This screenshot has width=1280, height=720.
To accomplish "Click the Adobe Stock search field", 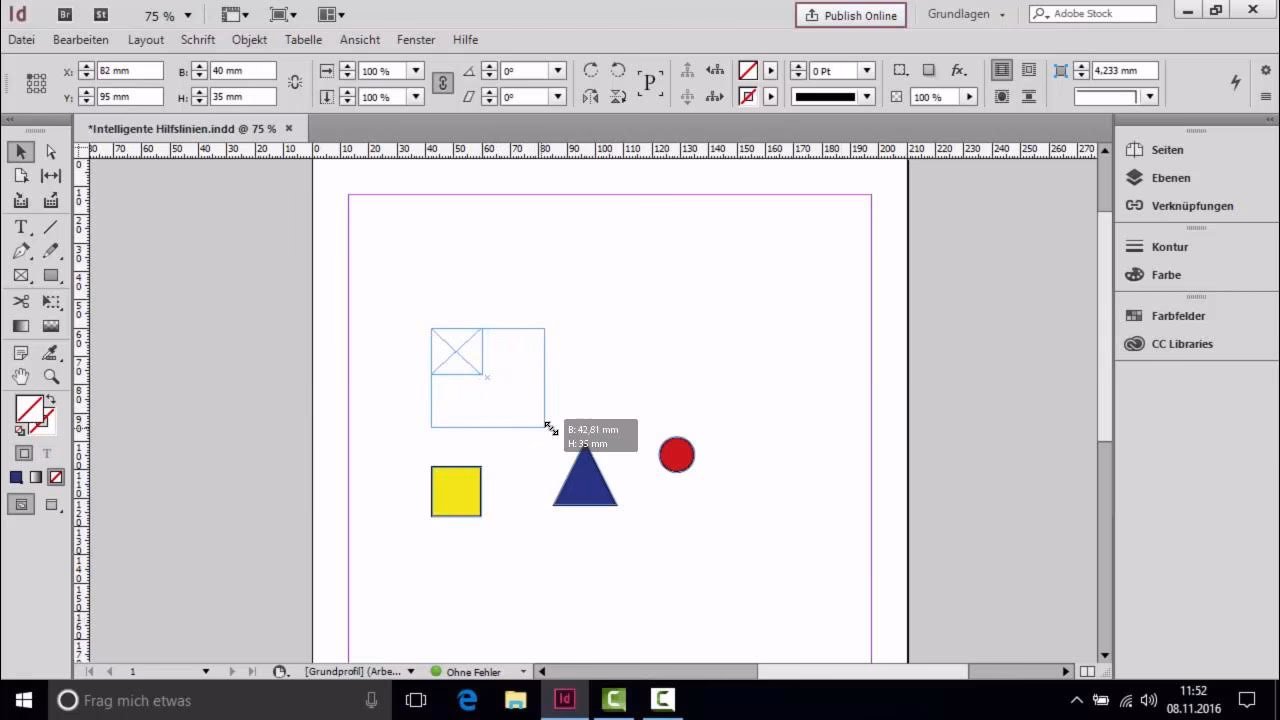I will point(1095,14).
